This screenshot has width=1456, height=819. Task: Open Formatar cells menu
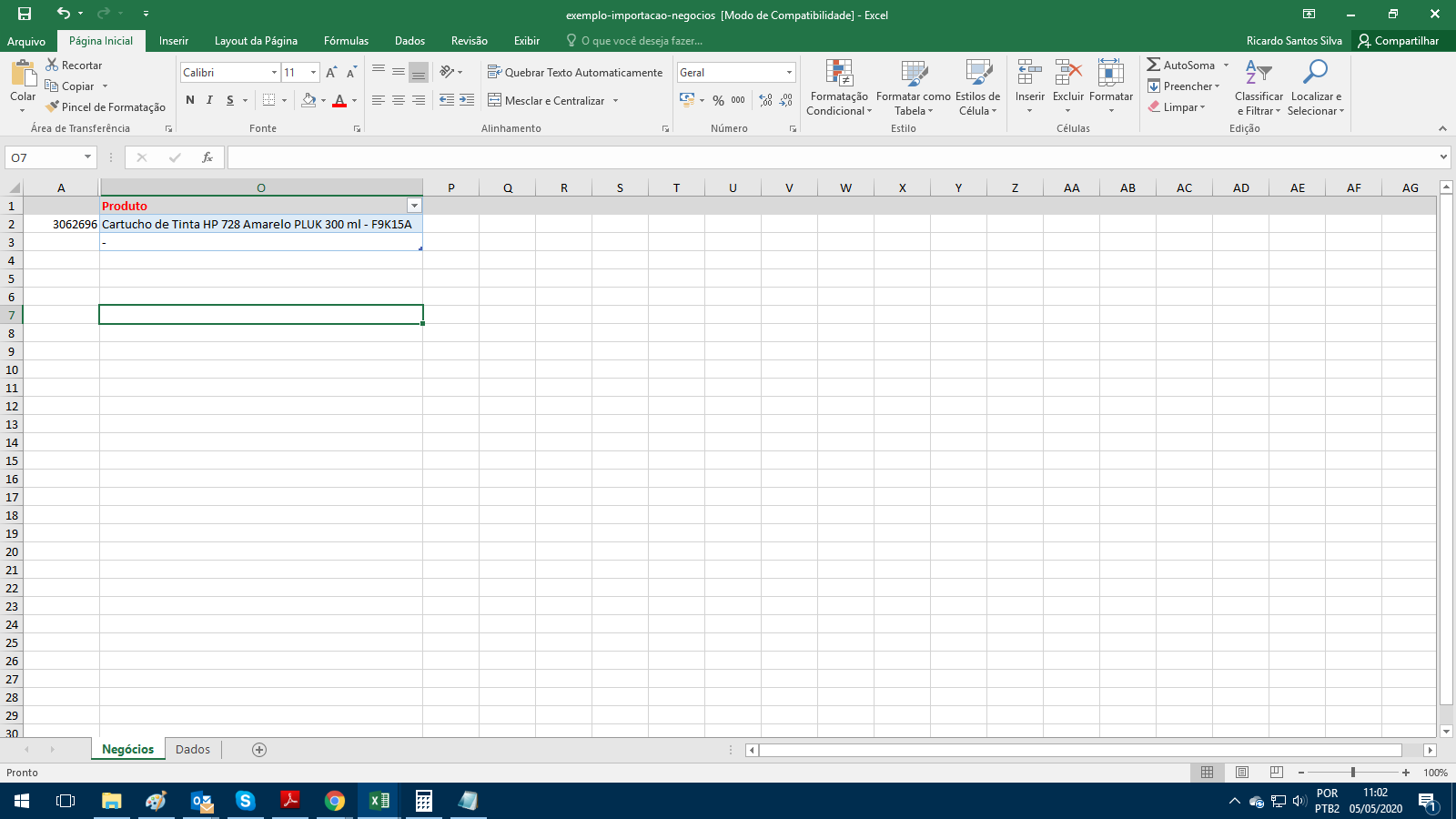1111,87
